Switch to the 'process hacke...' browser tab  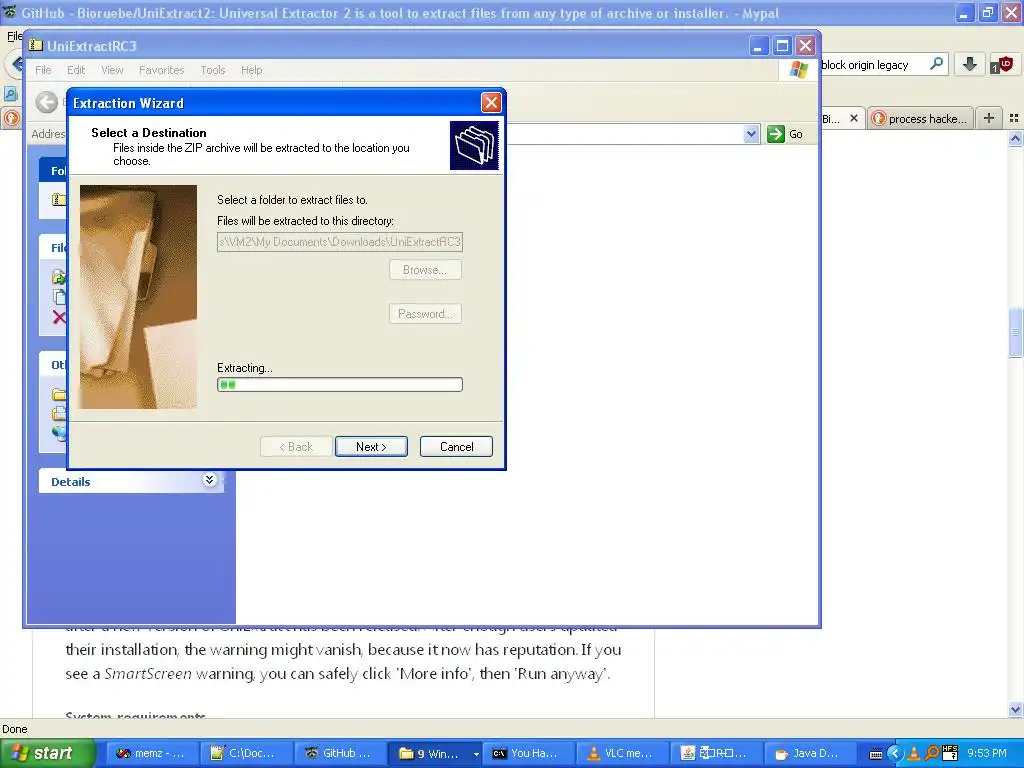click(x=921, y=118)
